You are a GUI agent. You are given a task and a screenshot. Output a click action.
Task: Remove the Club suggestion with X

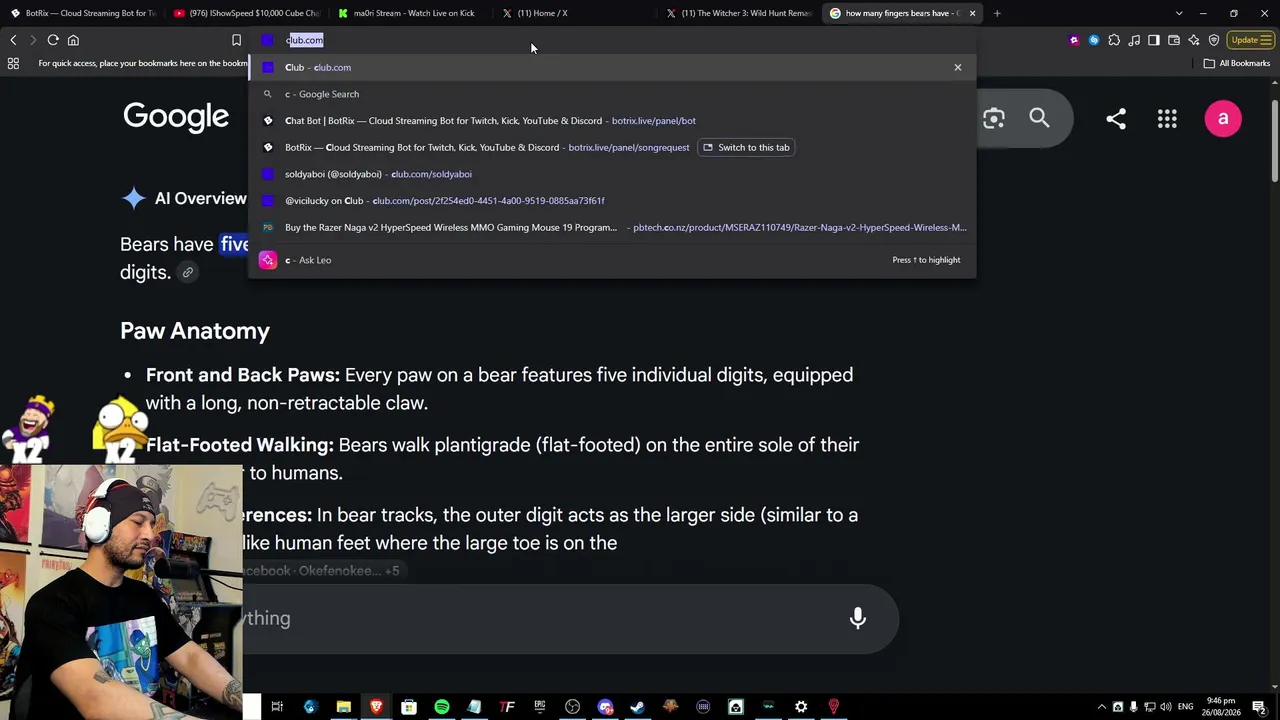[957, 67]
